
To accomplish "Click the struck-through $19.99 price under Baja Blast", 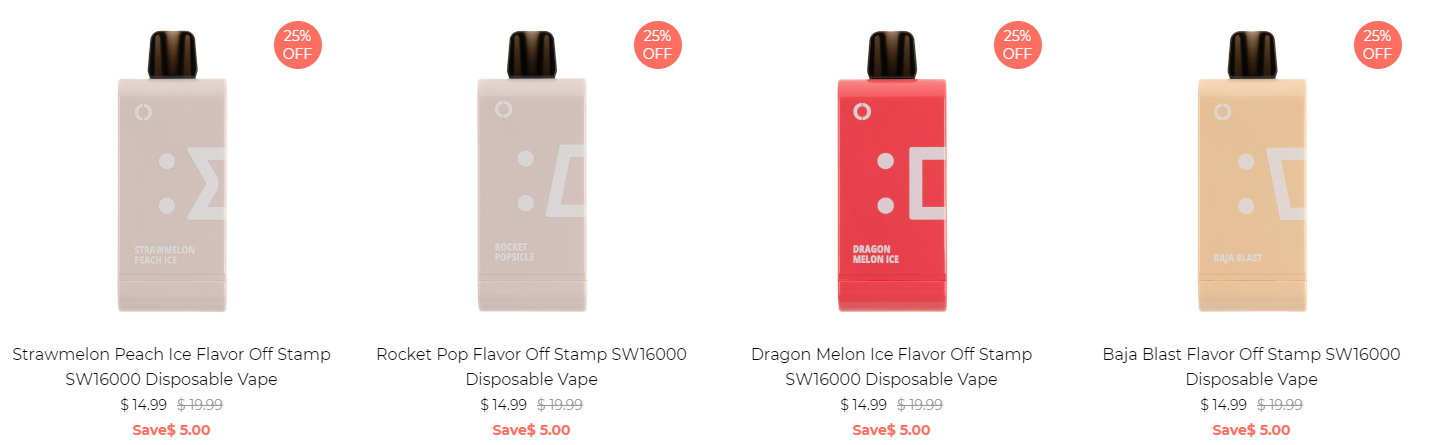I will (x=1280, y=405).
